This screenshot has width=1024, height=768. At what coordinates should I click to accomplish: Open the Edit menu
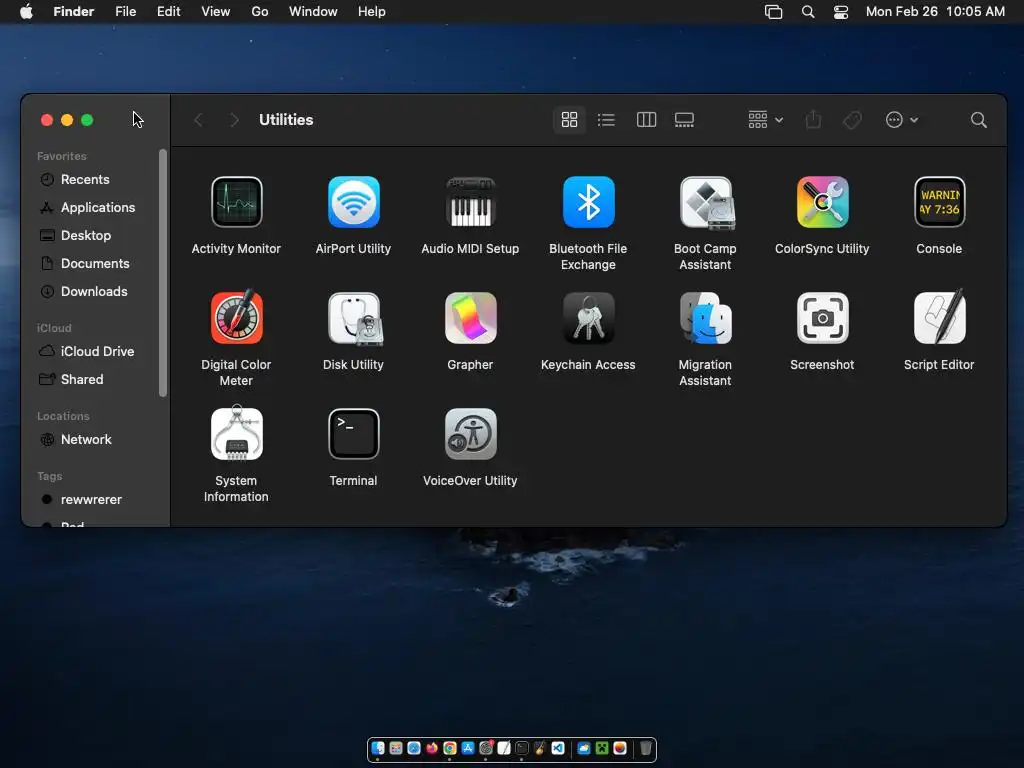(x=168, y=12)
